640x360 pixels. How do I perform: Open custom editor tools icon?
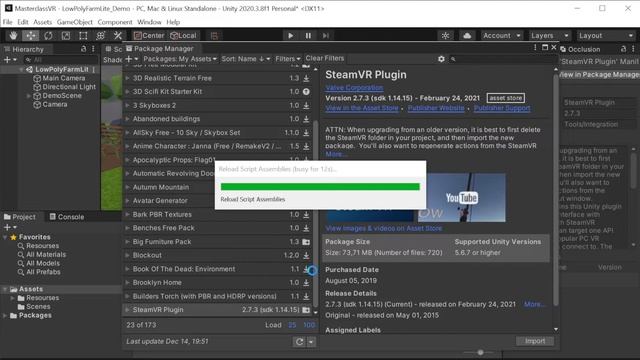pos(118,36)
